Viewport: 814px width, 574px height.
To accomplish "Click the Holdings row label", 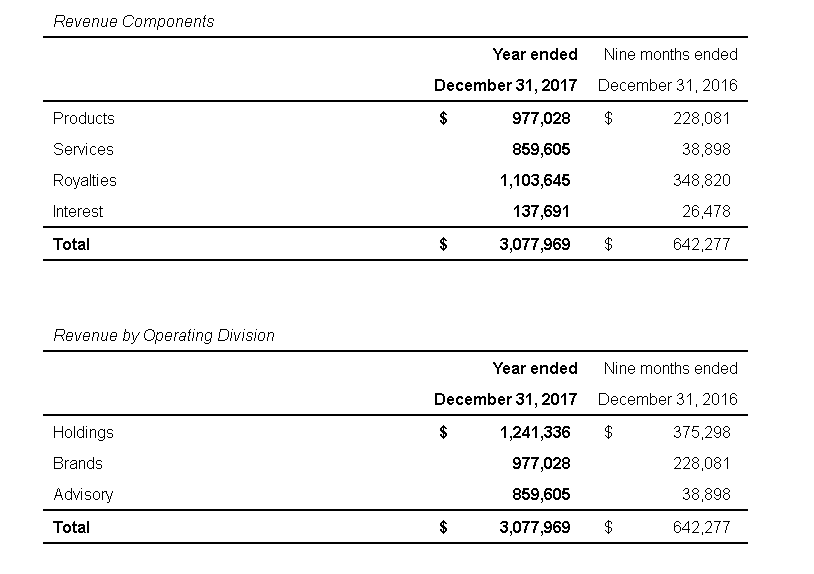I will [x=83, y=432].
